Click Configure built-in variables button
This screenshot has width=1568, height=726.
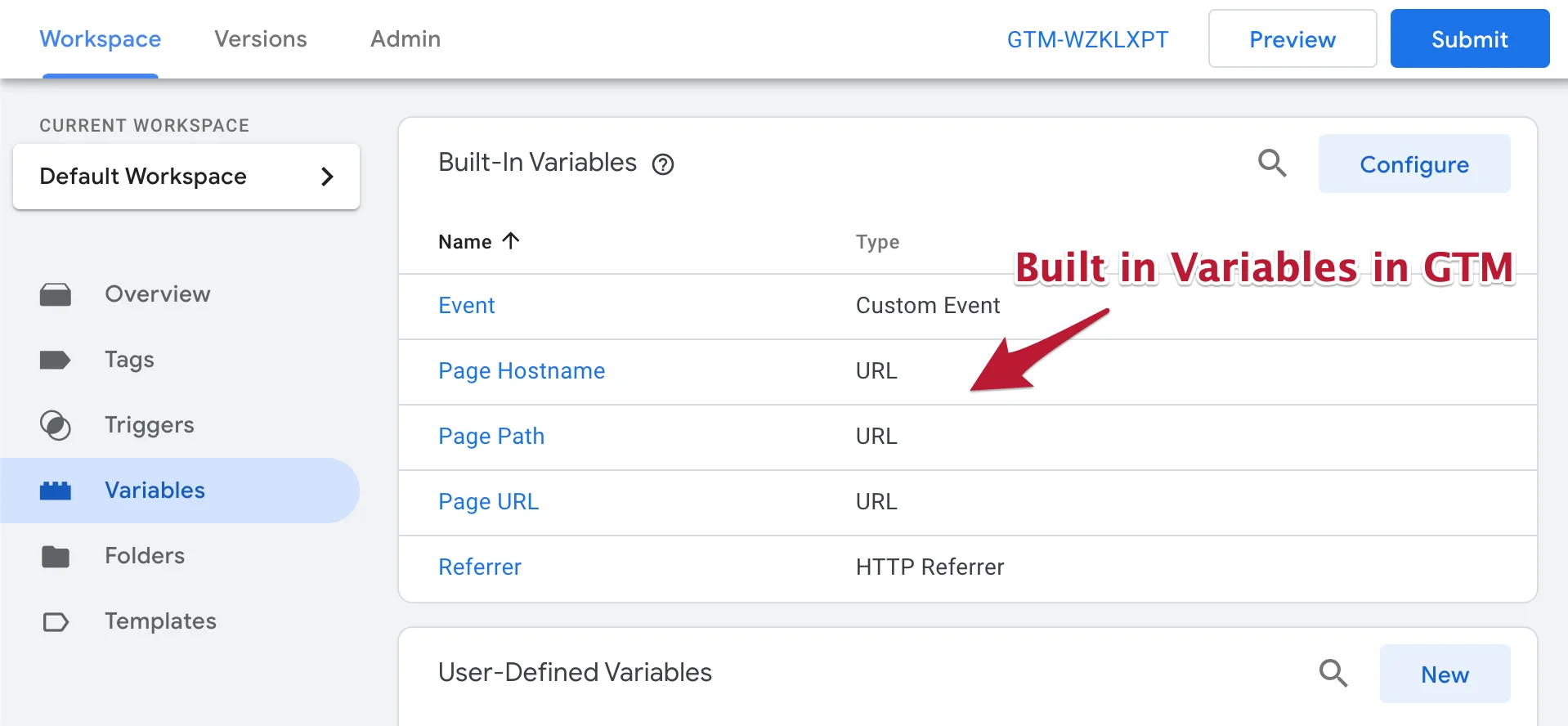[x=1414, y=164]
